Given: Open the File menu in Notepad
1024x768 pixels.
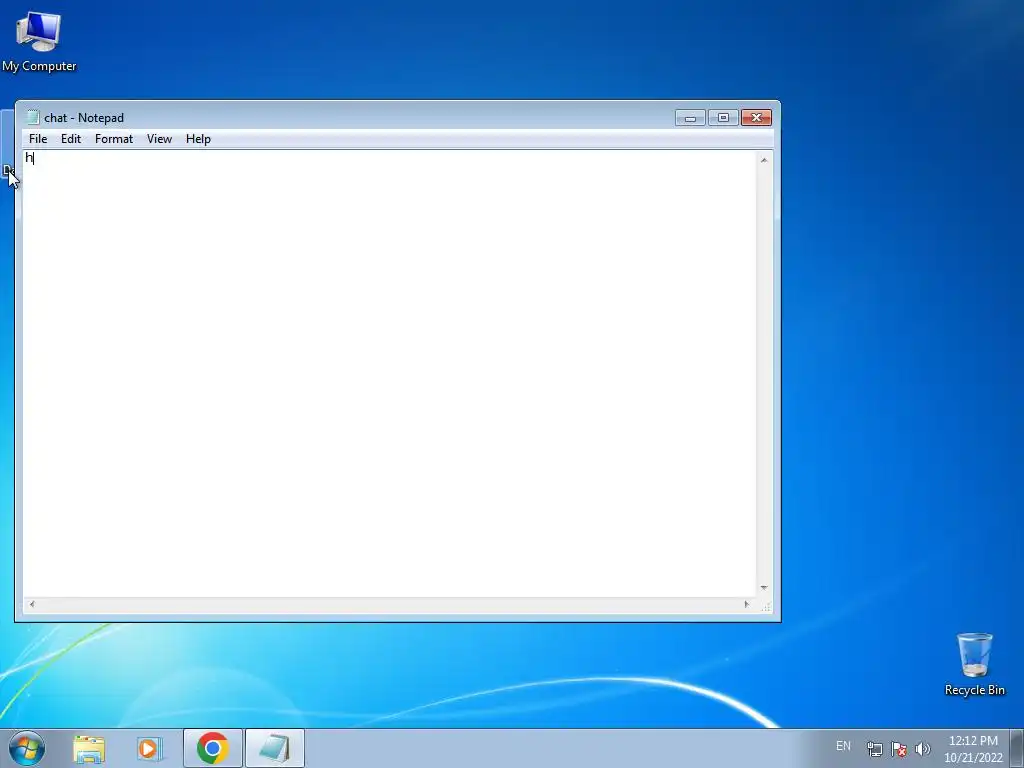Looking at the screenshot, I should pos(38,138).
